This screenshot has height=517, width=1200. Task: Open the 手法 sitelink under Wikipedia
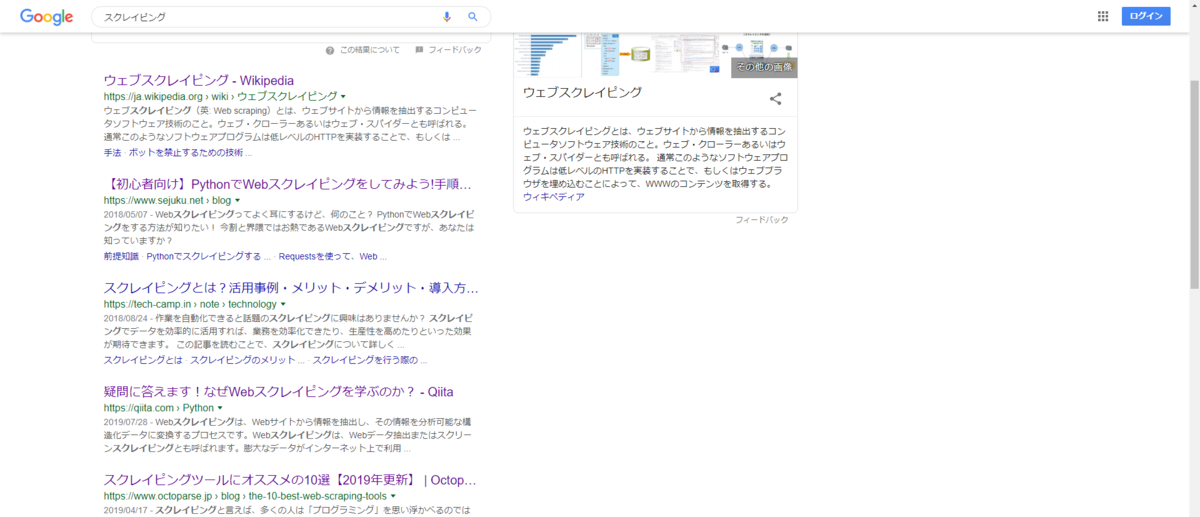[112, 152]
